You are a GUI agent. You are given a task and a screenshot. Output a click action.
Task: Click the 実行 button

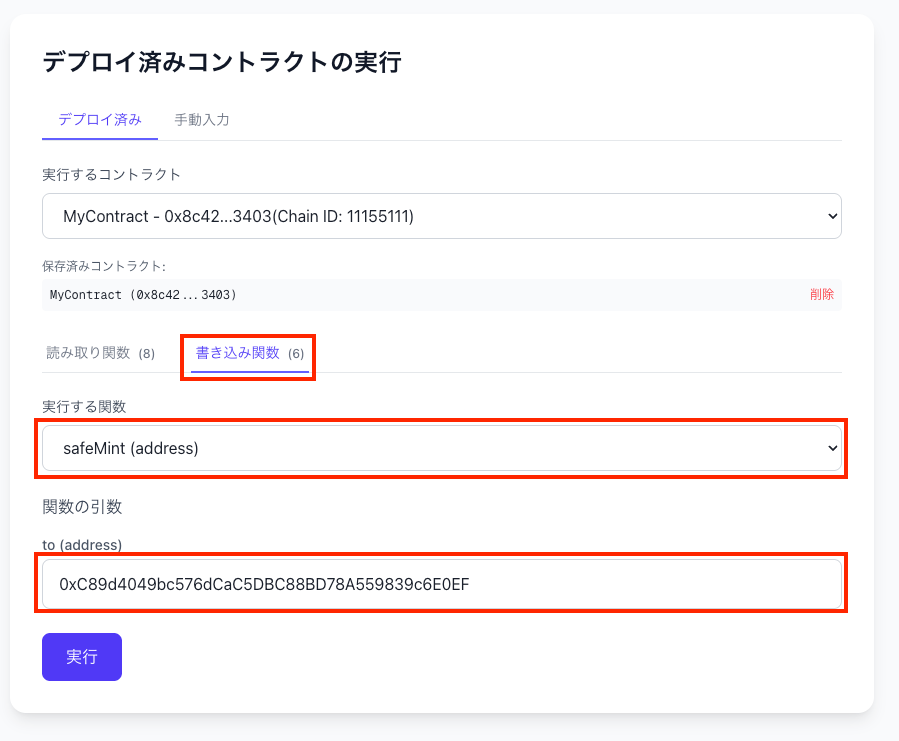point(82,657)
